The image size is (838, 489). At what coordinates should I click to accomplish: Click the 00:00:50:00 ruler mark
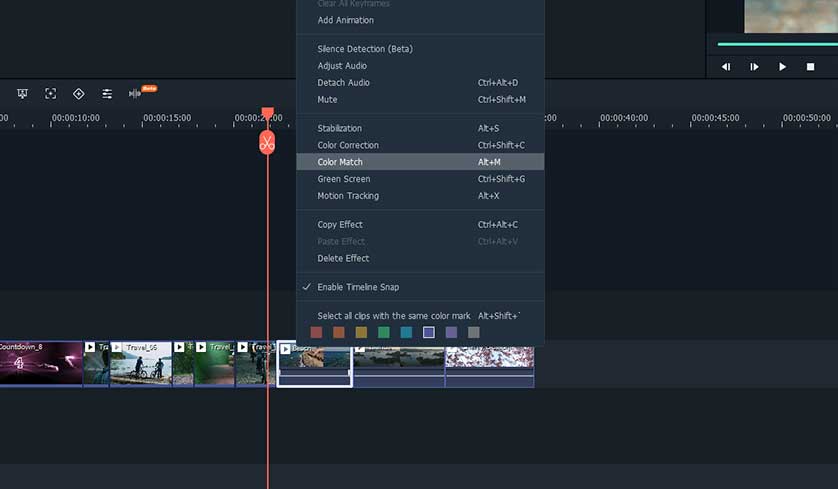pos(806,118)
